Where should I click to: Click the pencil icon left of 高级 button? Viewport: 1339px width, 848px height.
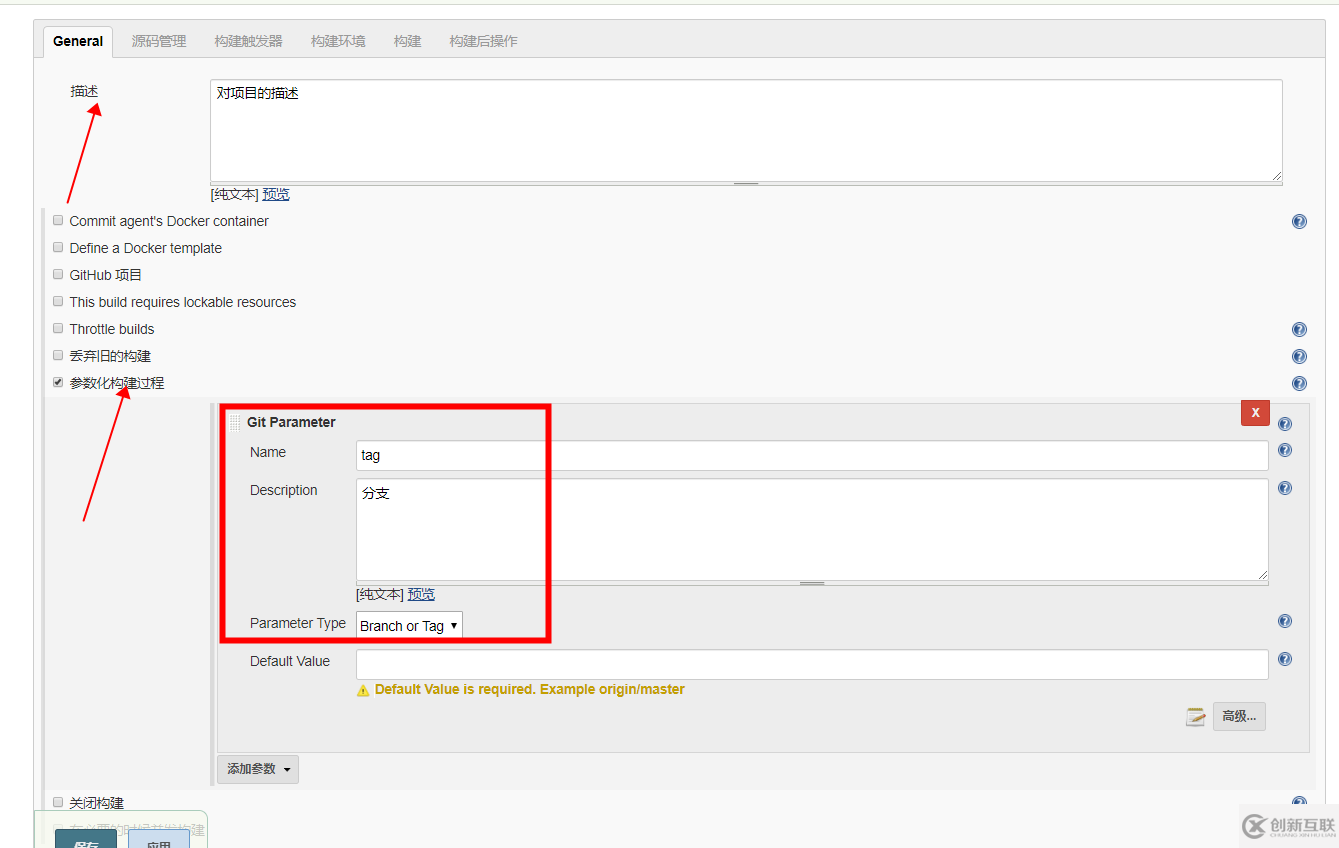point(1195,716)
